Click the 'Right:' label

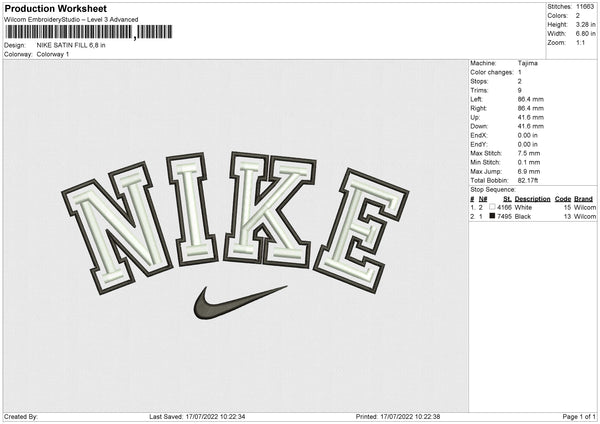point(478,108)
